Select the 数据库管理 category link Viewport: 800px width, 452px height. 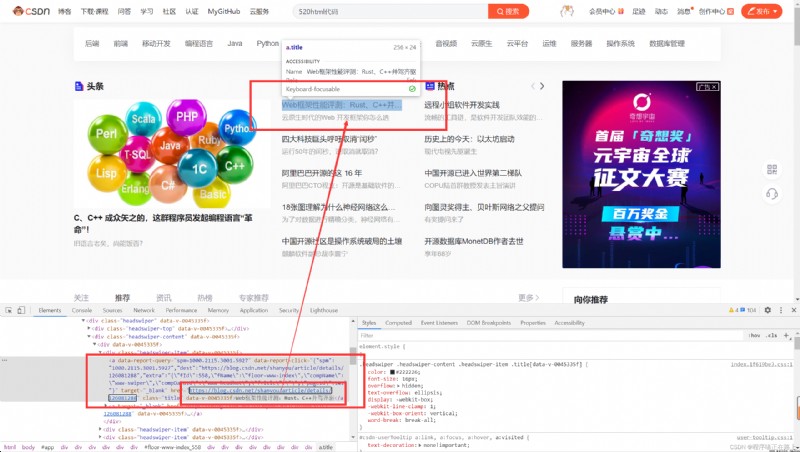click(667, 43)
